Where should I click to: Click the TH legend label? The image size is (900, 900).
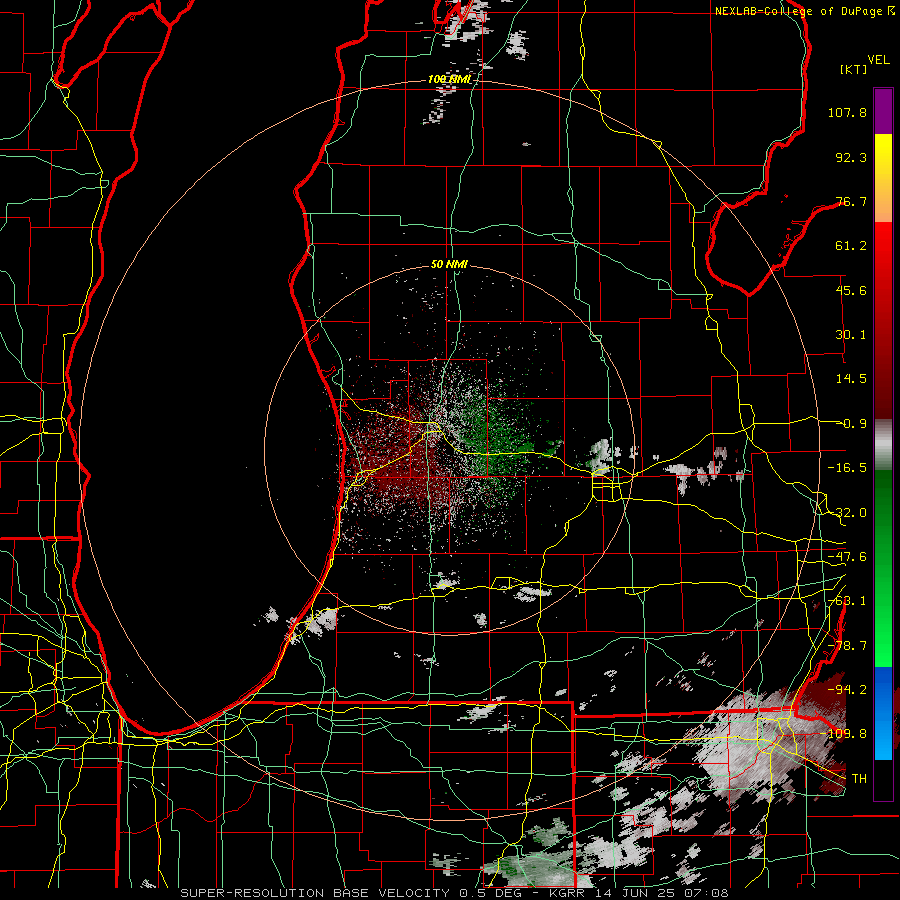pyautogui.click(x=859, y=778)
